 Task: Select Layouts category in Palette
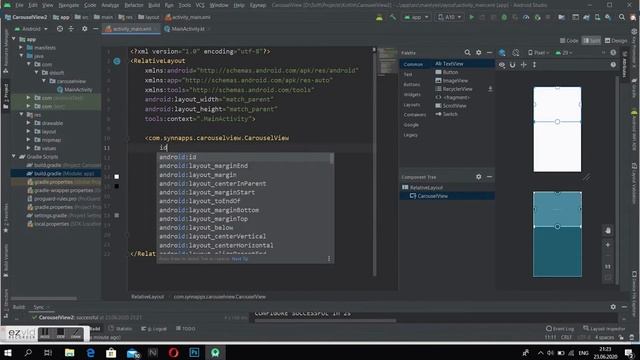click(411, 105)
